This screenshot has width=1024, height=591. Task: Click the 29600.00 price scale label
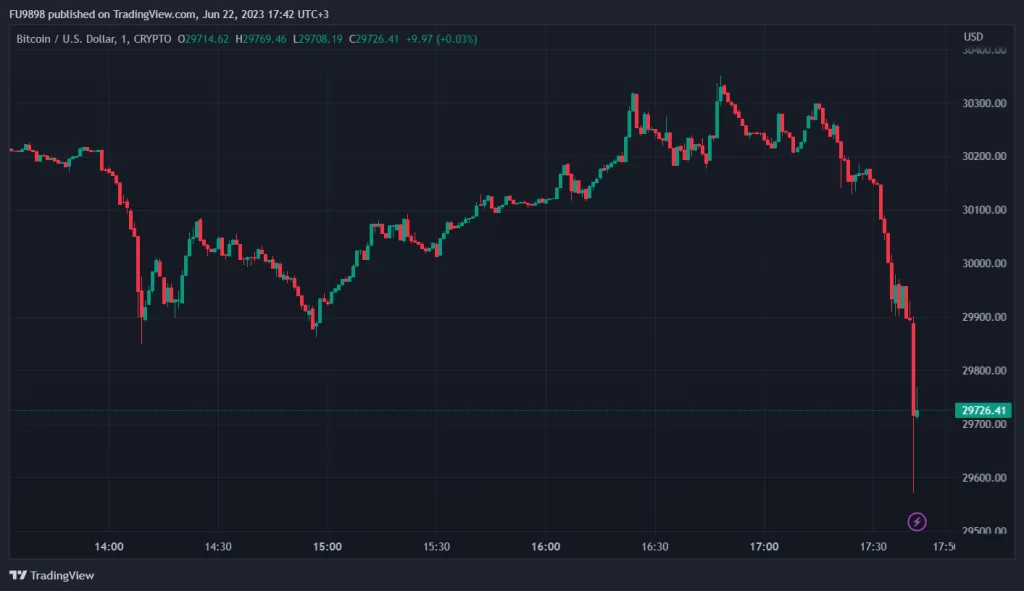click(983, 478)
